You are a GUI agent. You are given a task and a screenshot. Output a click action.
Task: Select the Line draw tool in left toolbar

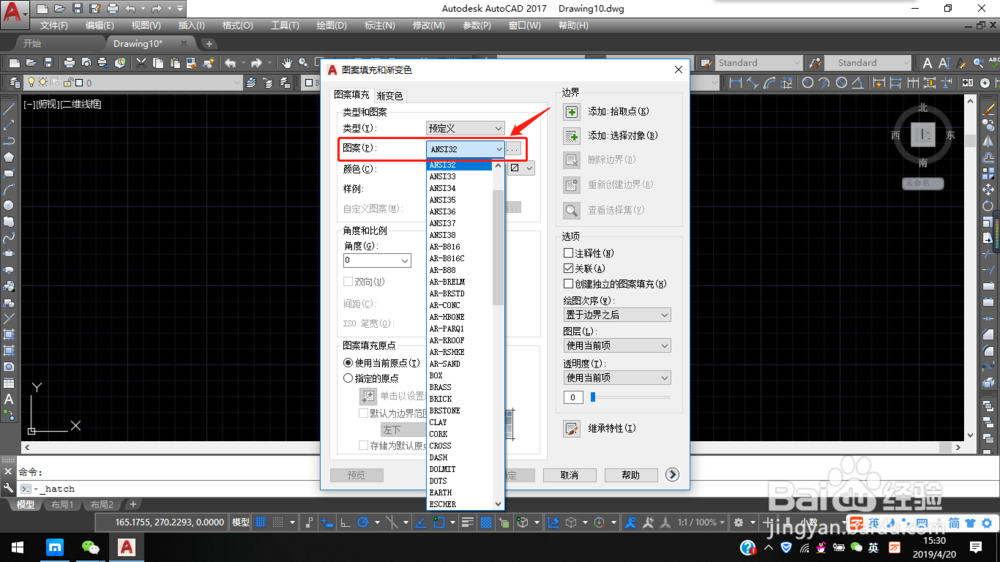[9, 109]
